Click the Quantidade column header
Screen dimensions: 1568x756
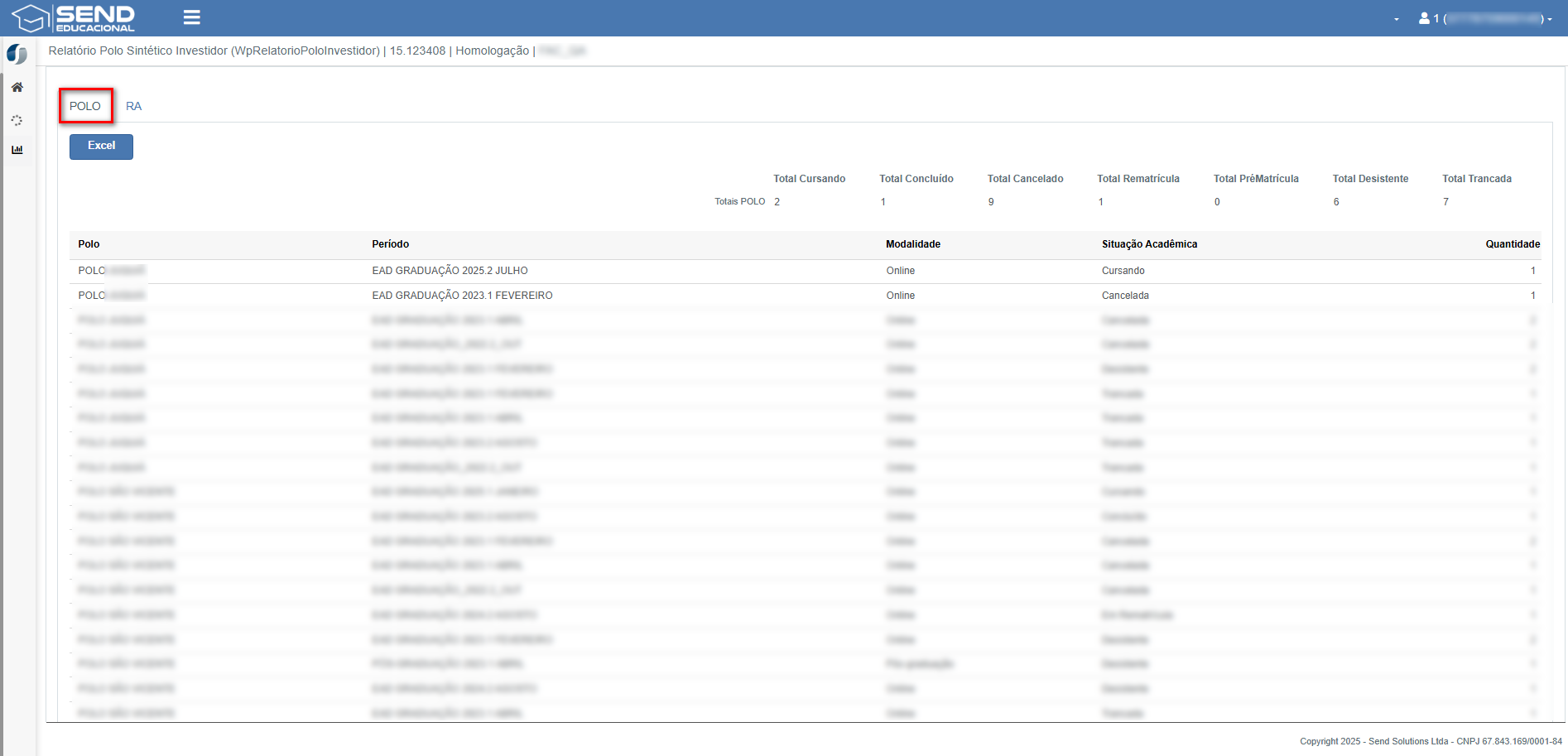pos(1512,244)
